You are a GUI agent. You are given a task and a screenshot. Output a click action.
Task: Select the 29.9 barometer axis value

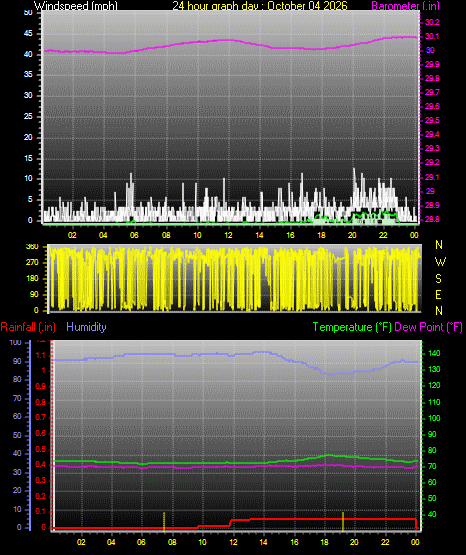[x=432, y=64]
